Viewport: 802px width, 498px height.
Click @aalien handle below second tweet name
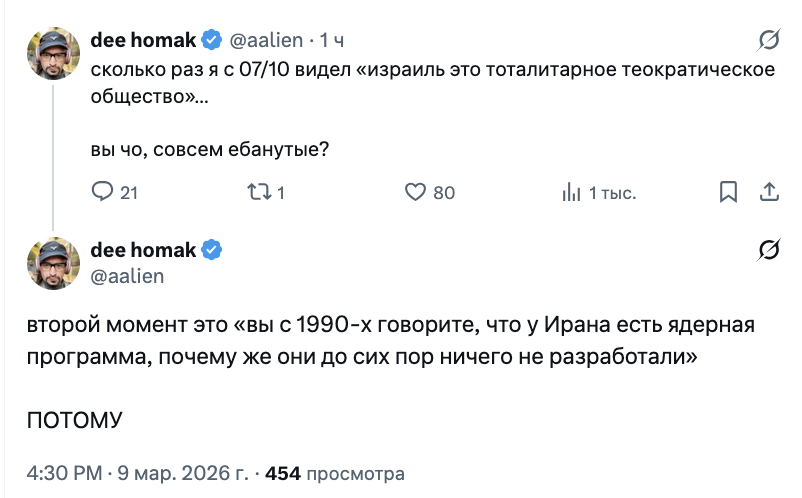coord(127,275)
